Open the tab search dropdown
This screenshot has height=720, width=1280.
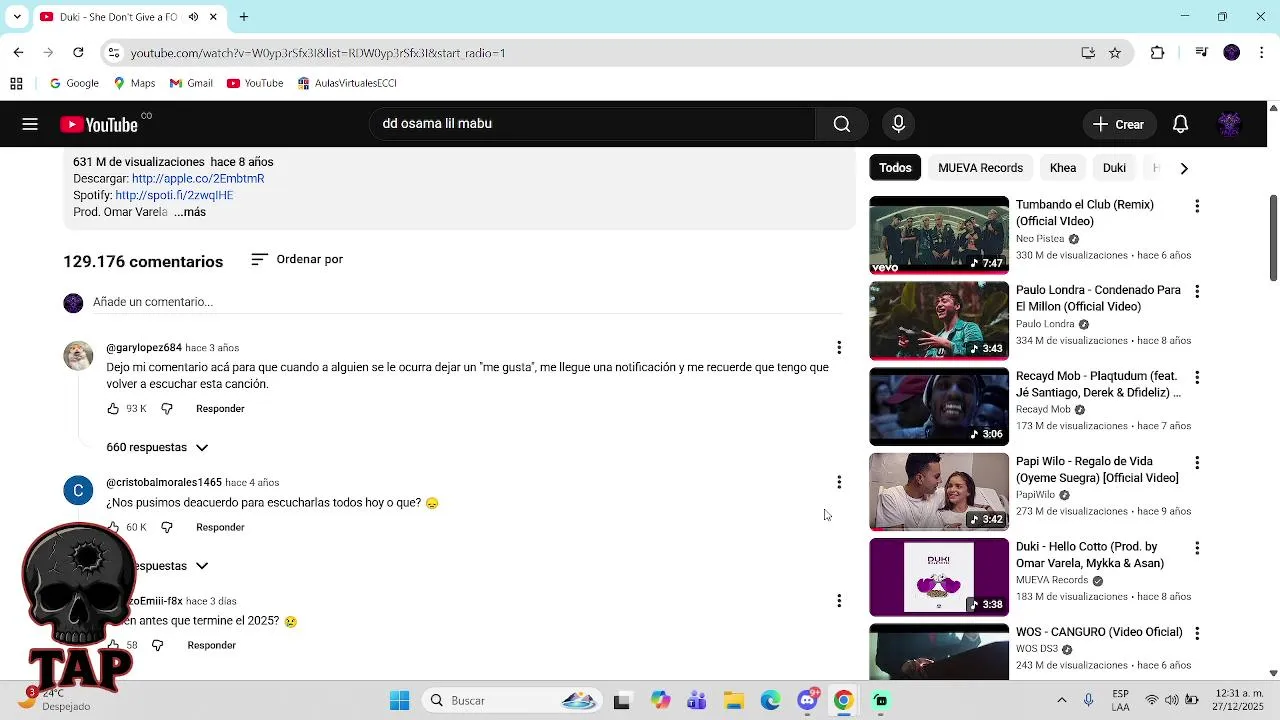pyautogui.click(x=17, y=17)
